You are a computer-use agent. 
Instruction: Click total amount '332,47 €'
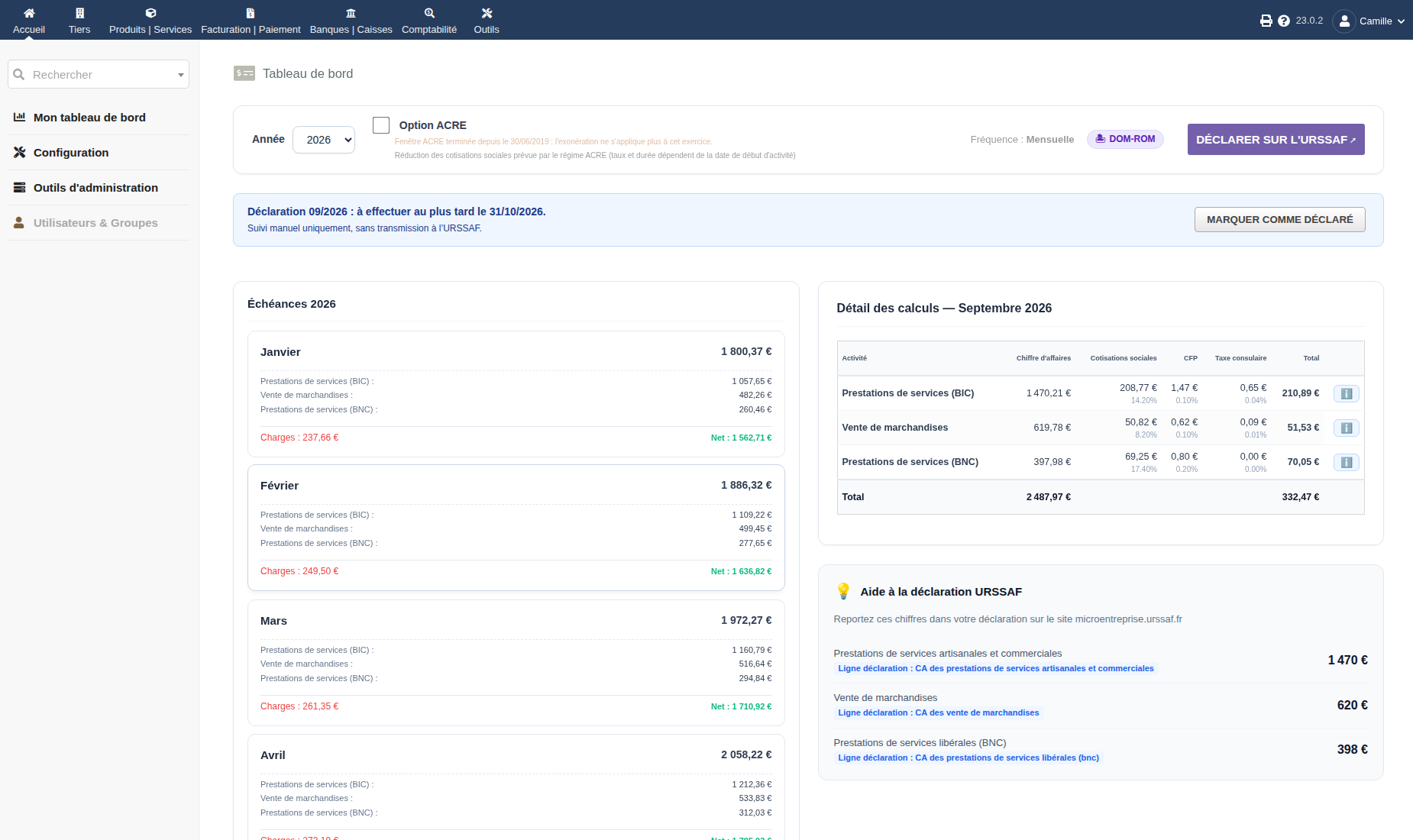1301,497
